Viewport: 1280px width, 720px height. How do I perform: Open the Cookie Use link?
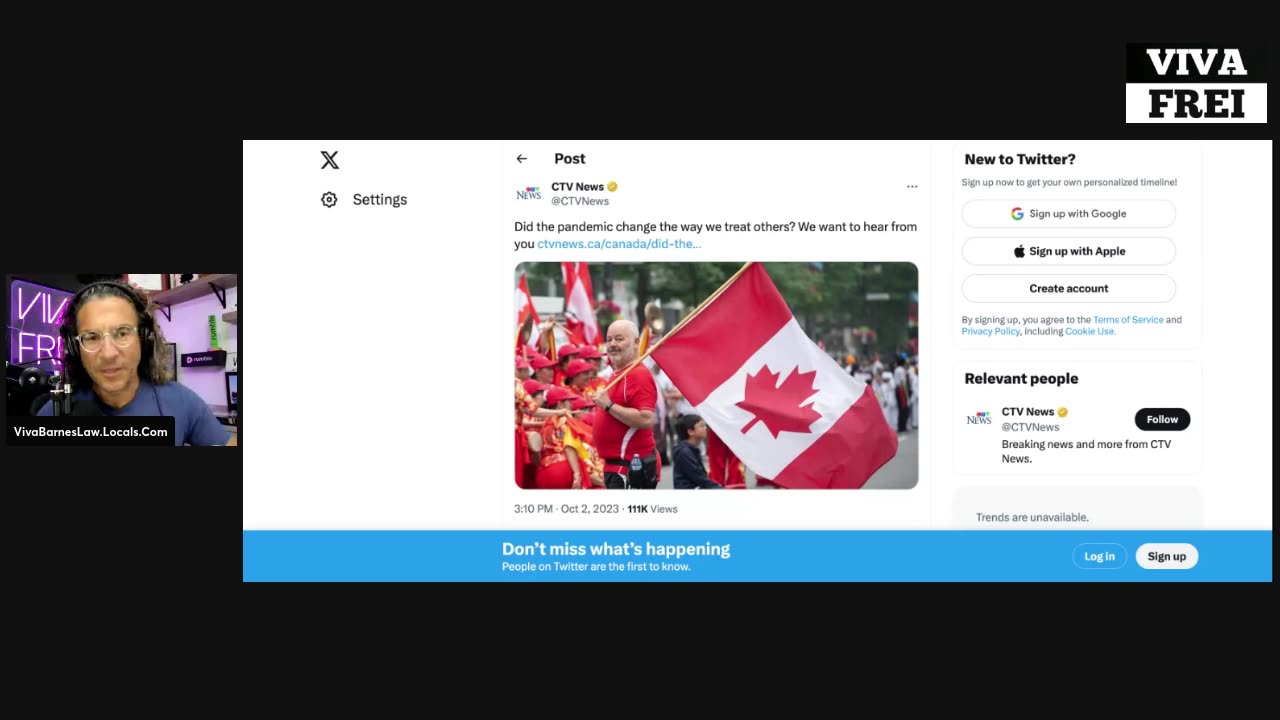coord(1089,332)
